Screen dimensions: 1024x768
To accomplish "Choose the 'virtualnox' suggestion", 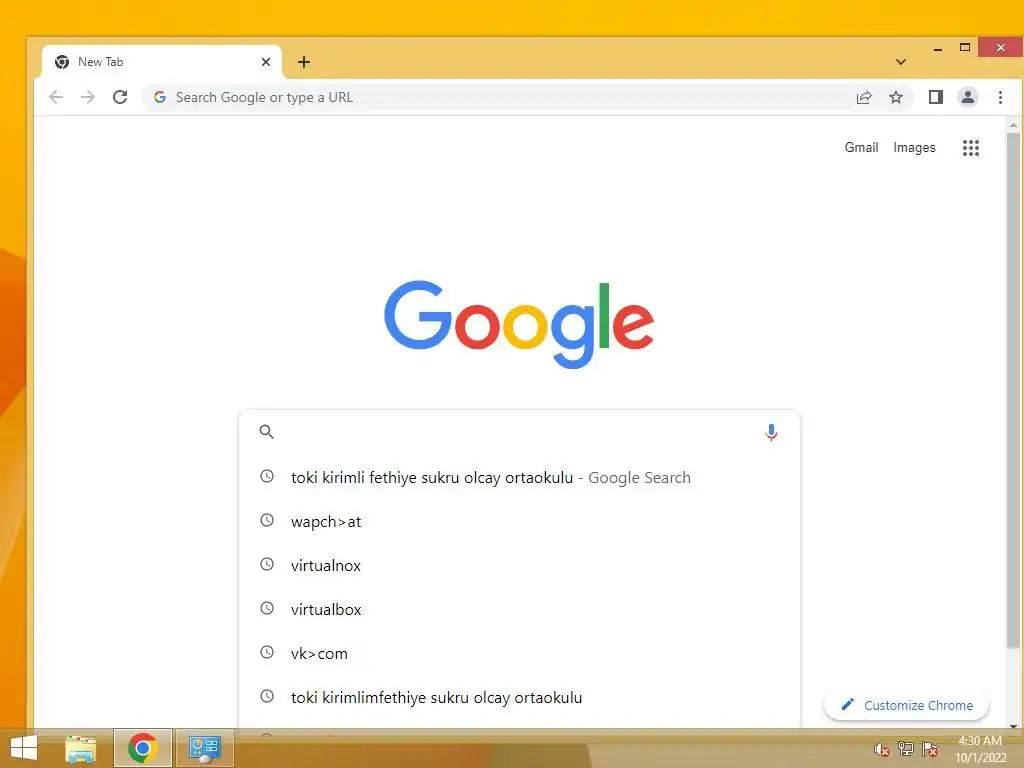I will pos(519,566).
